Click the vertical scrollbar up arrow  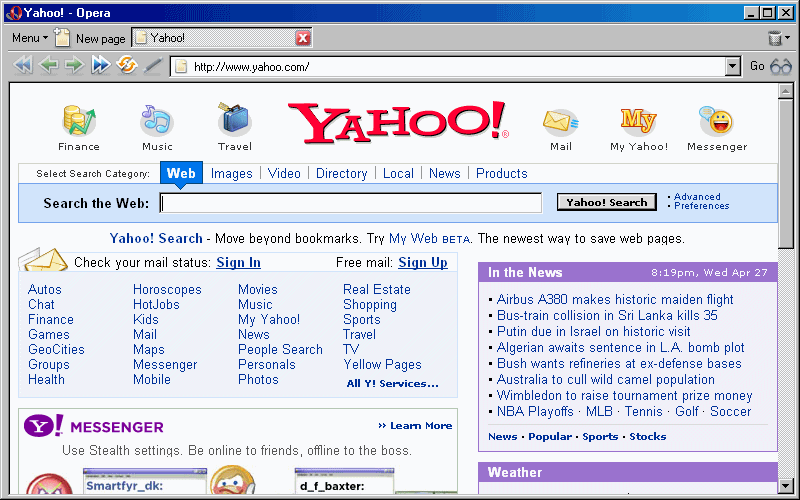785,91
